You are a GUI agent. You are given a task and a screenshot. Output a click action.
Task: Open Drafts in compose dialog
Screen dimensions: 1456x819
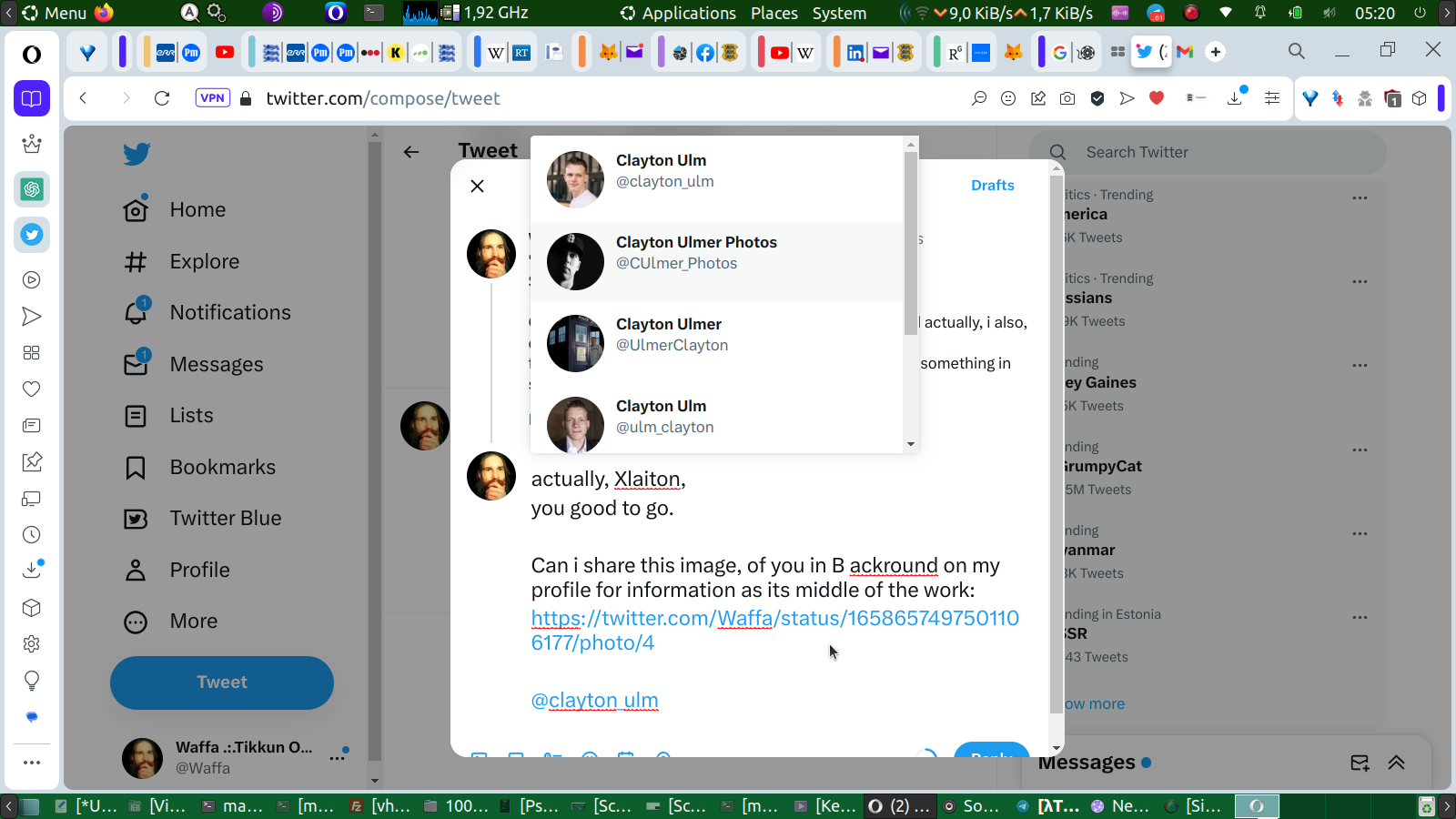tap(992, 185)
